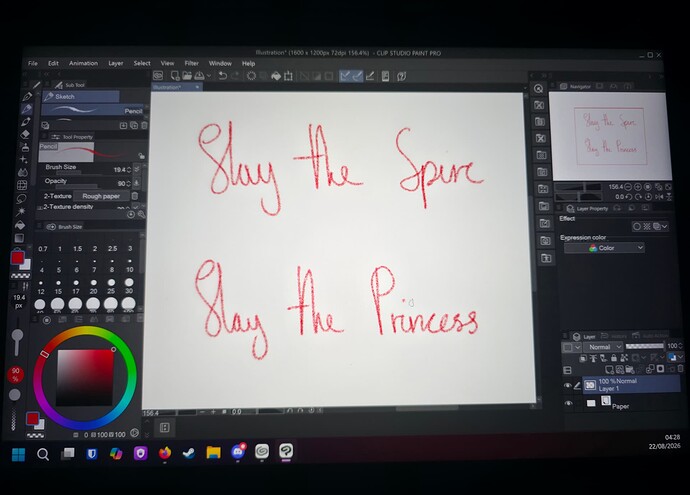Select the Auto select magic wand tool
The image size is (690, 495).
click(21, 212)
